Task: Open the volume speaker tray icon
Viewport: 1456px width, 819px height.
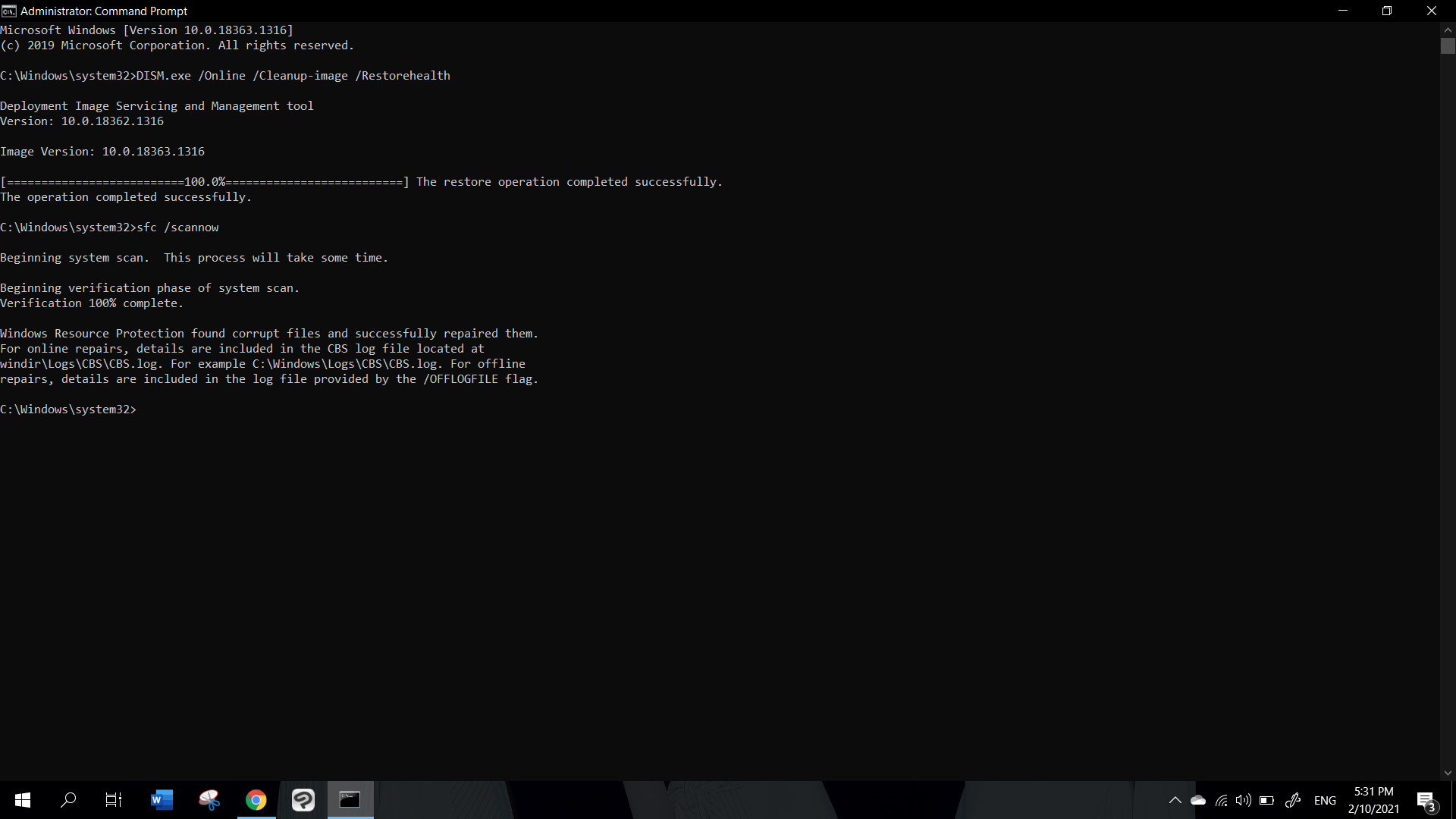Action: click(1244, 800)
